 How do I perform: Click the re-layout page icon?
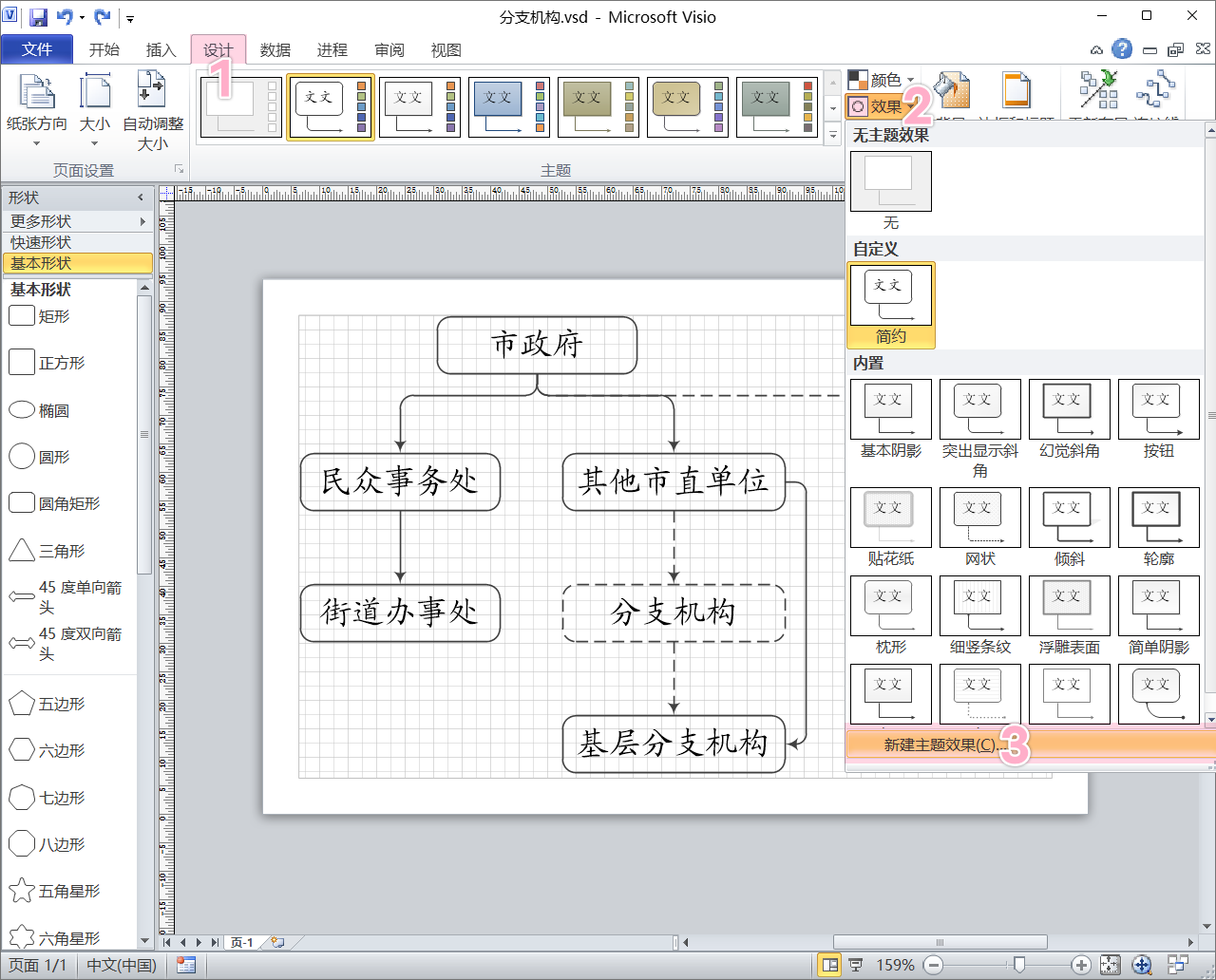(x=1099, y=90)
